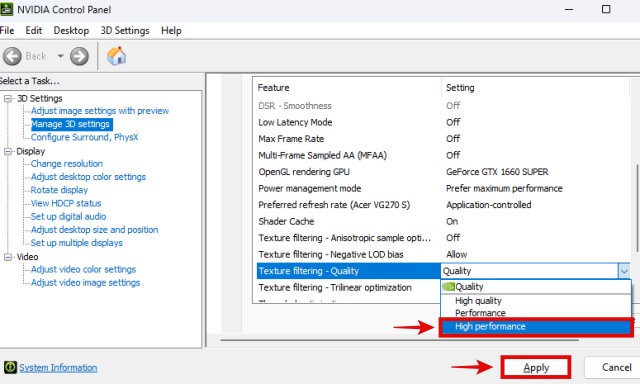Click the Feature column header
The width and height of the screenshot is (640, 384).
(x=347, y=88)
